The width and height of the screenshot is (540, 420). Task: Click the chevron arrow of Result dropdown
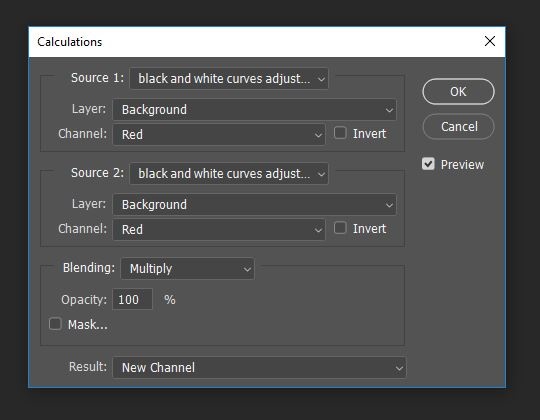point(399,368)
